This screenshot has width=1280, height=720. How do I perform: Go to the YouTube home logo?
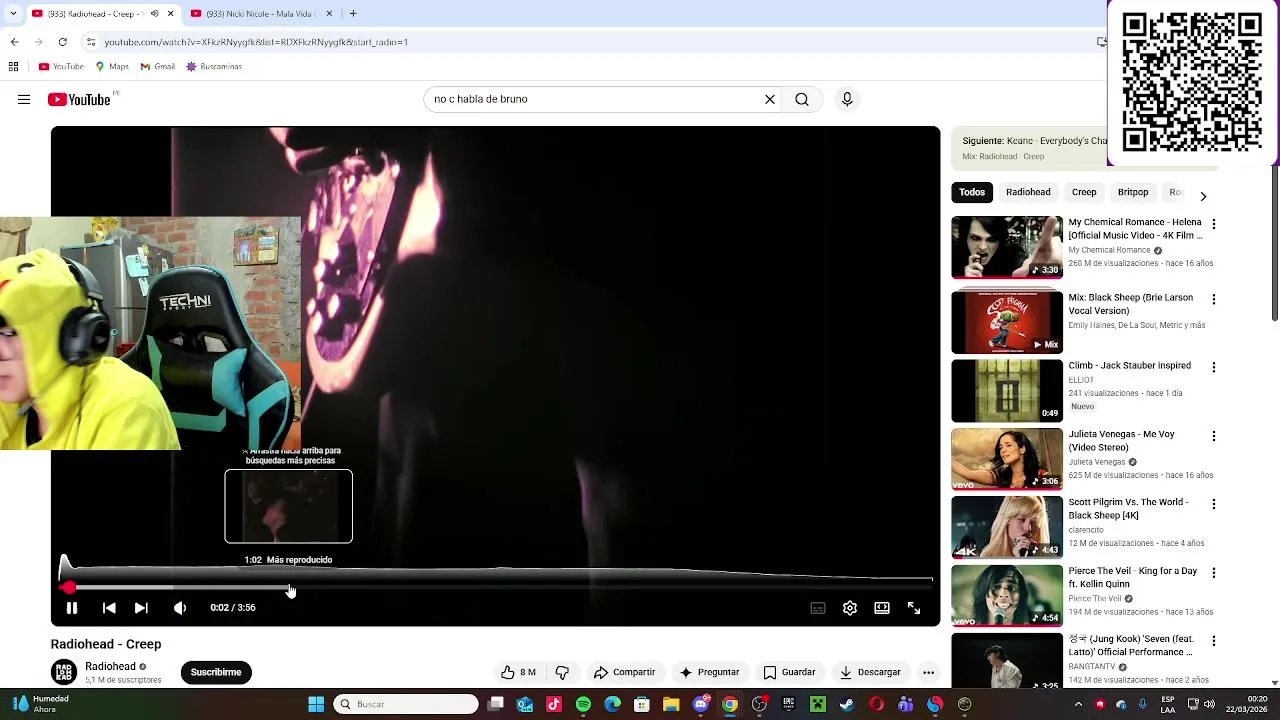(x=79, y=99)
